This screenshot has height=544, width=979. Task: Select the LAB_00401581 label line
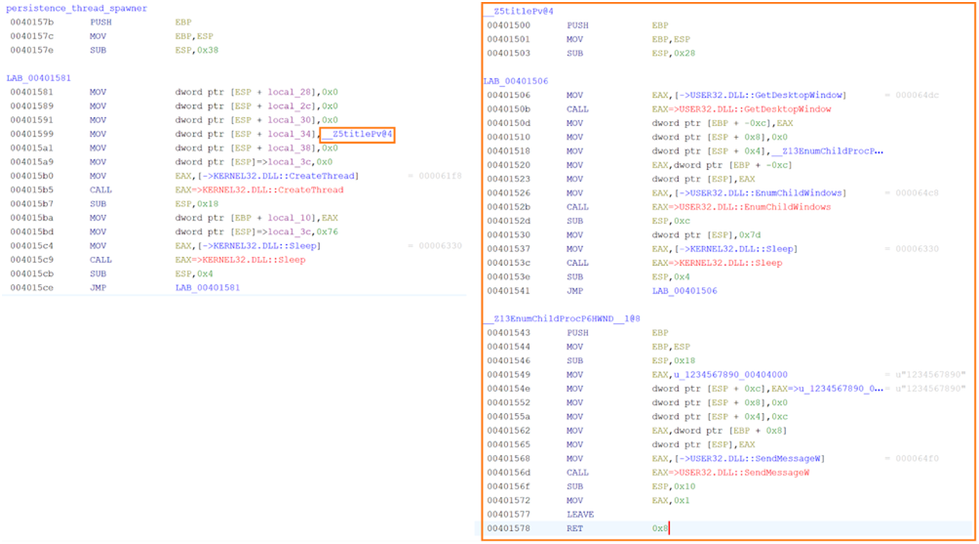(x=39, y=78)
